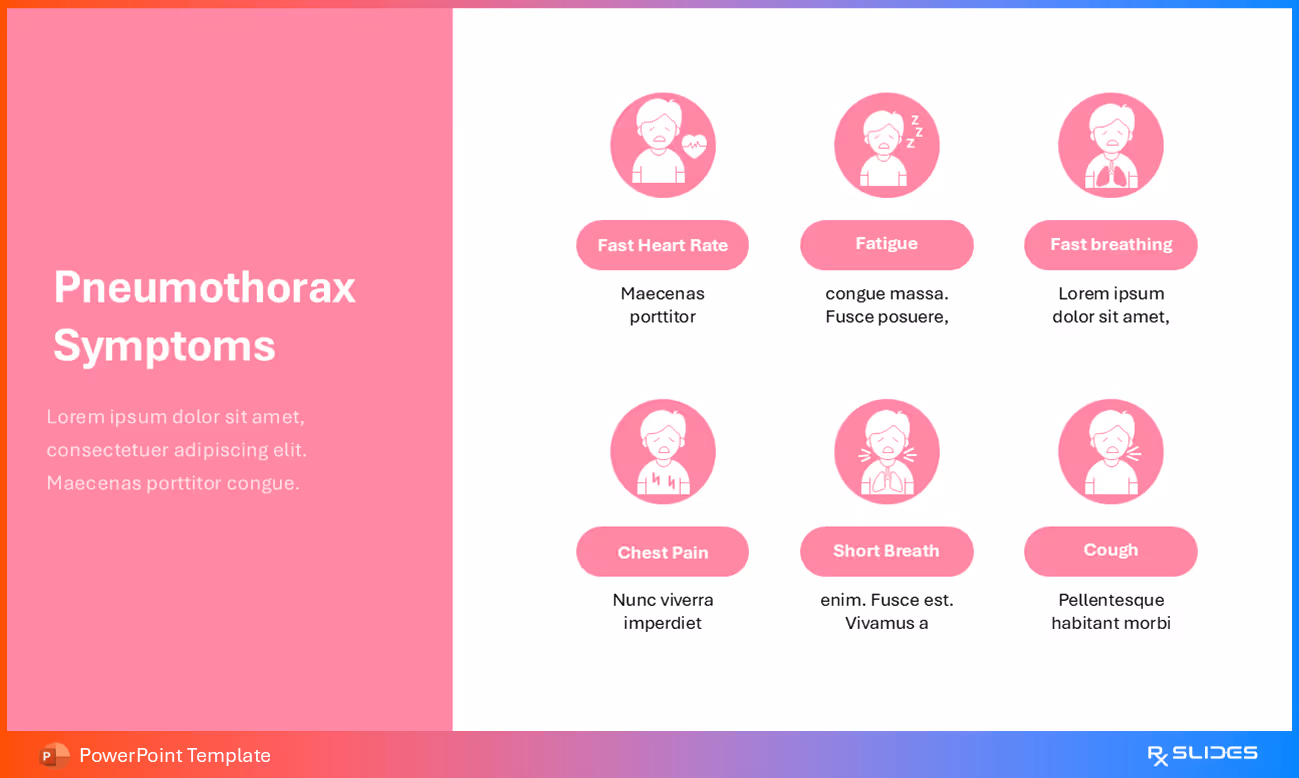Click the Short Breath label button

pyautogui.click(x=886, y=551)
